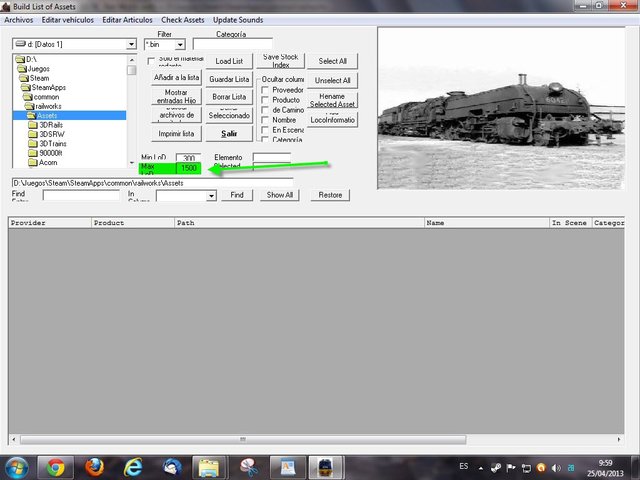
Task: Select the 3DTrains folder in tree
Action: [x=54, y=143]
